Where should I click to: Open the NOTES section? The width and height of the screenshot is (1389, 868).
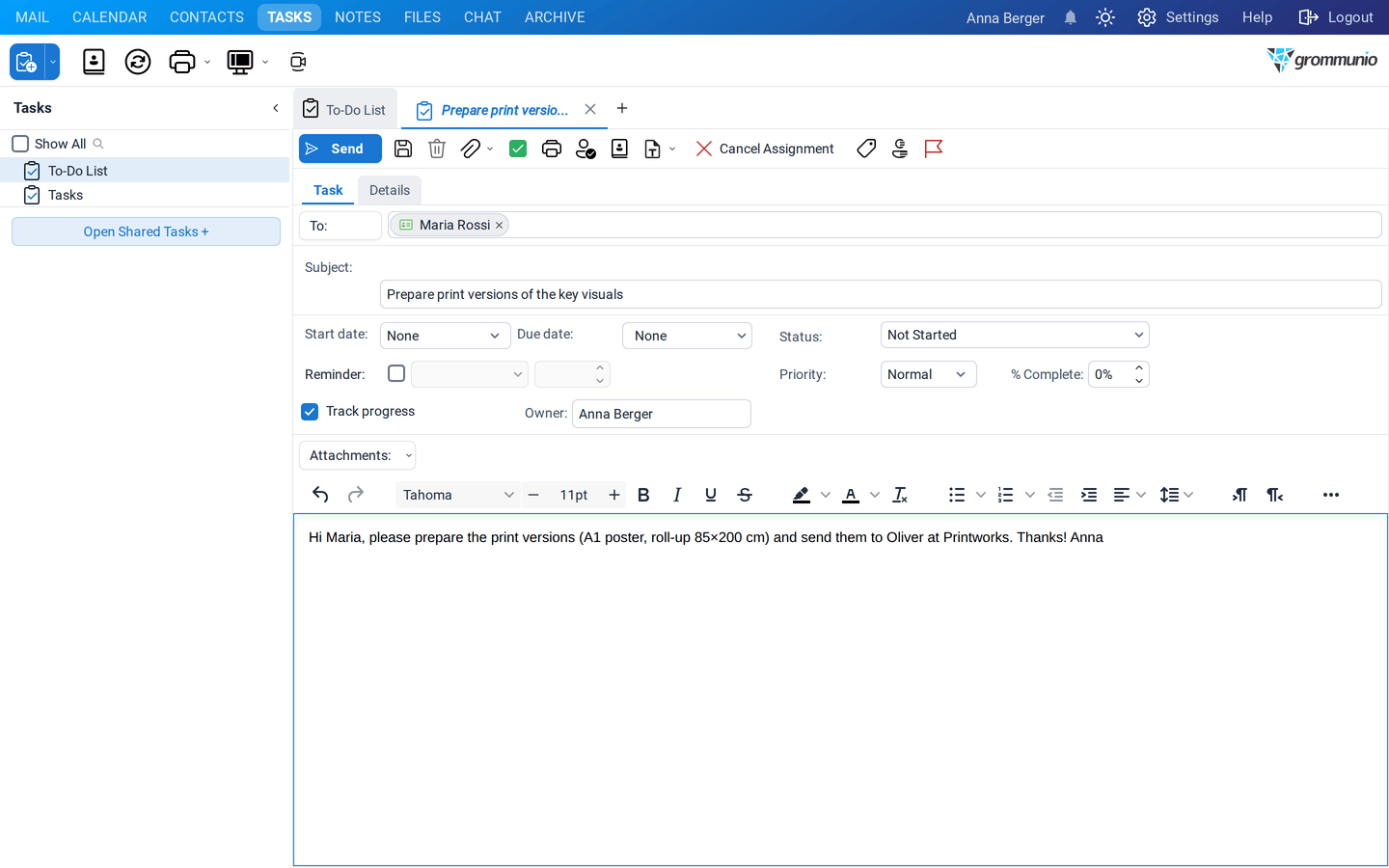358,17
